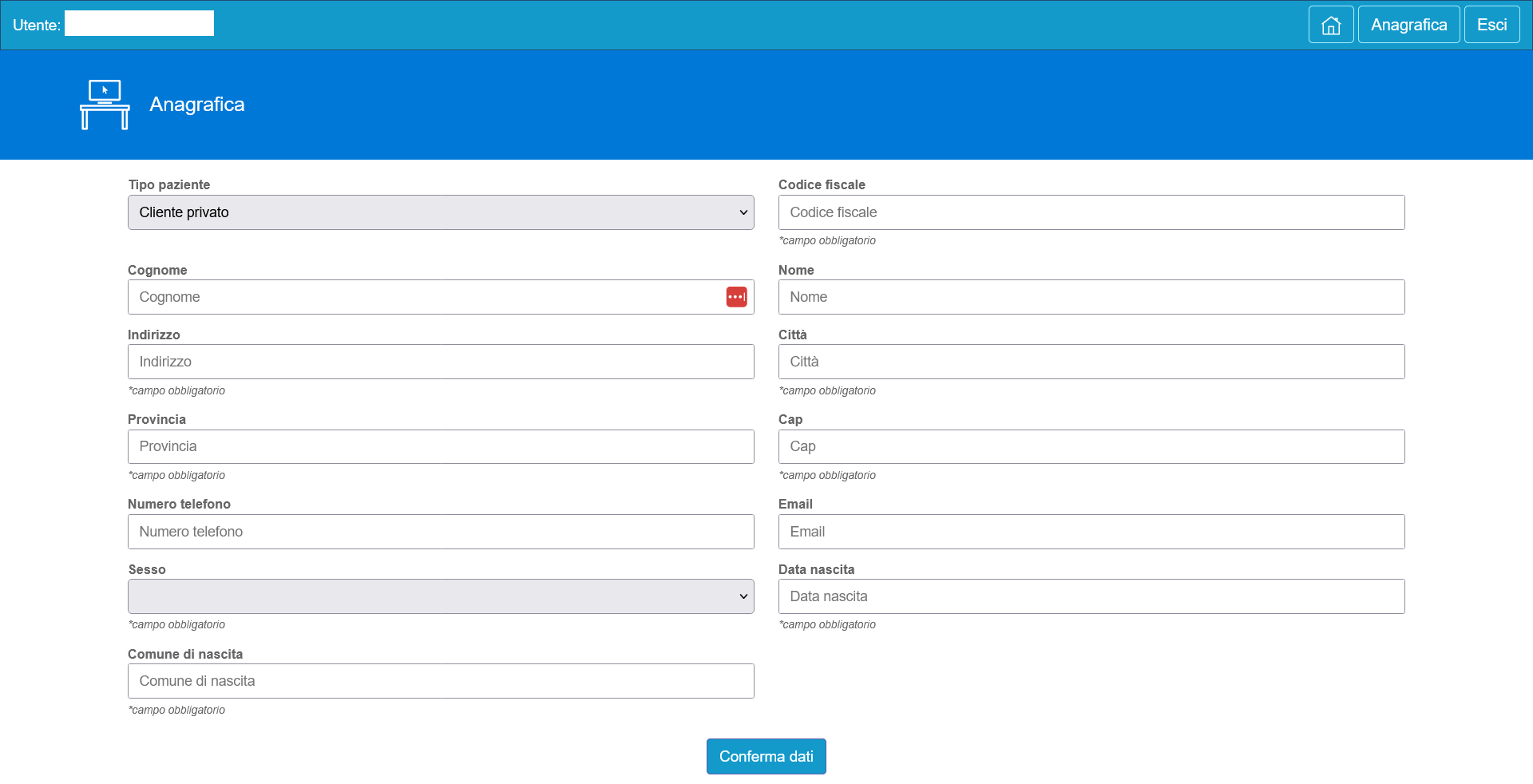Focus the Codice fiscale field
The height and width of the screenshot is (784, 1533).
(x=1091, y=212)
